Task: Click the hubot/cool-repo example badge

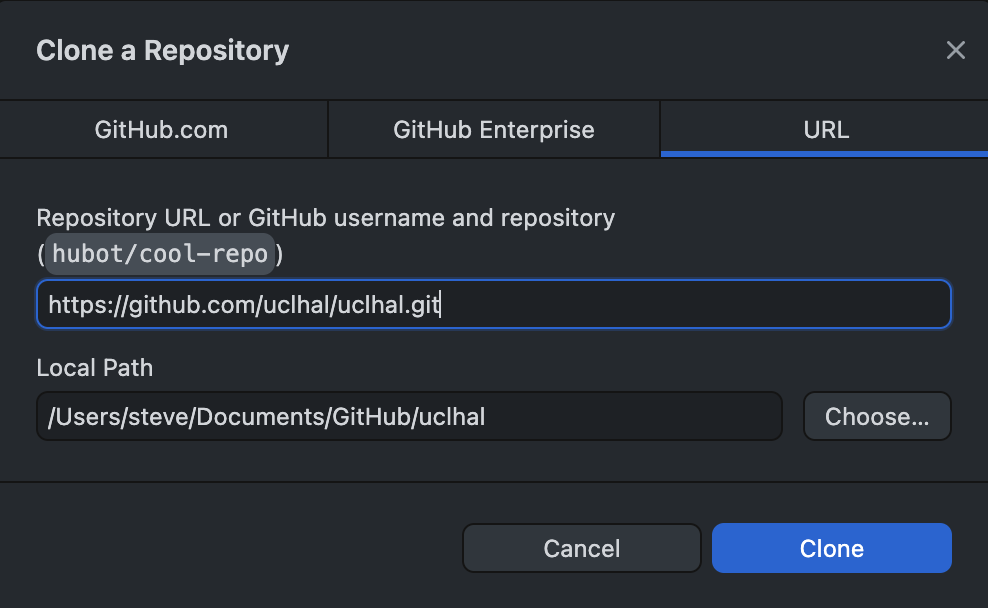Action: [159, 253]
